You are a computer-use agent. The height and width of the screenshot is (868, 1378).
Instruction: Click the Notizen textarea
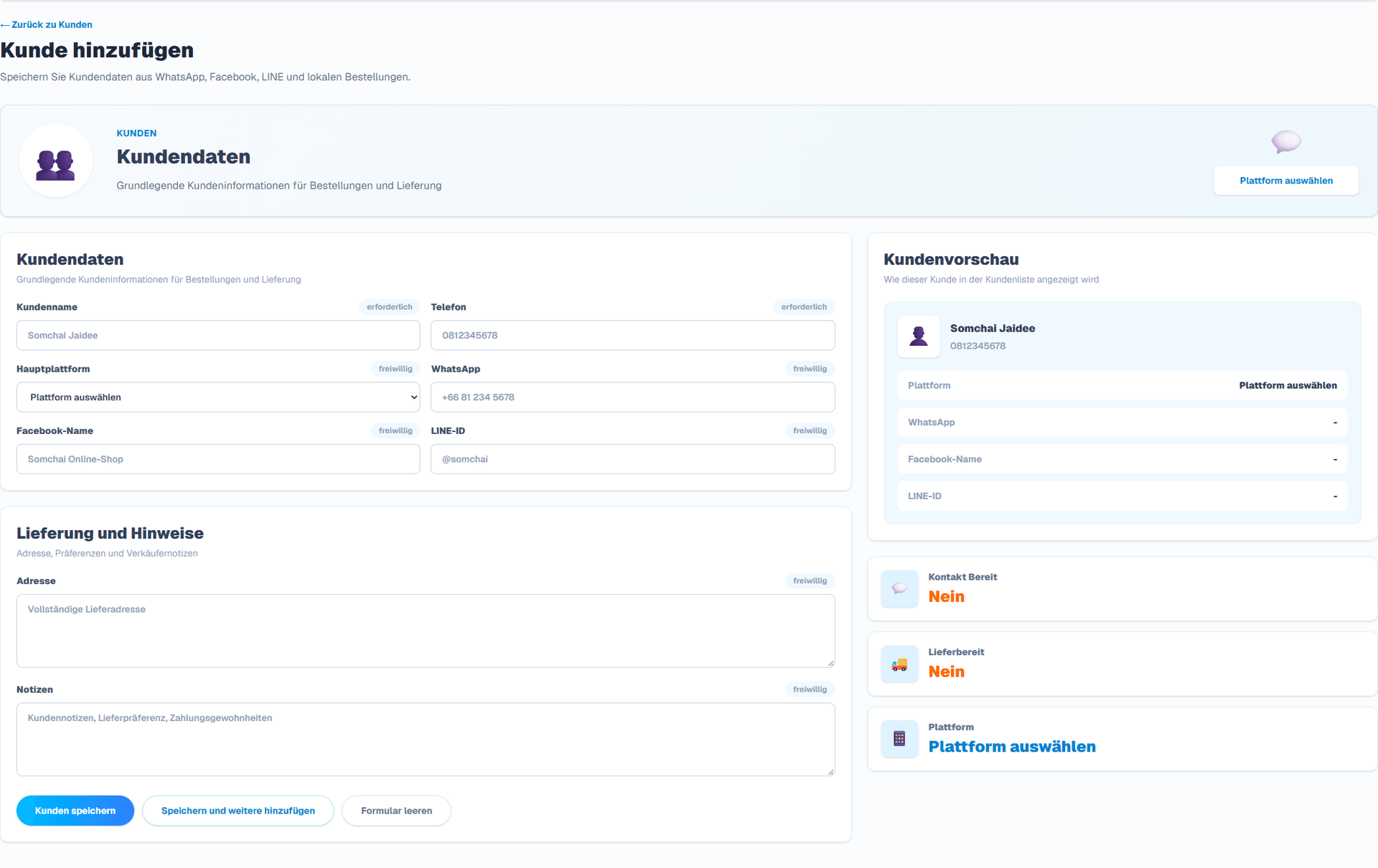tap(426, 740)
